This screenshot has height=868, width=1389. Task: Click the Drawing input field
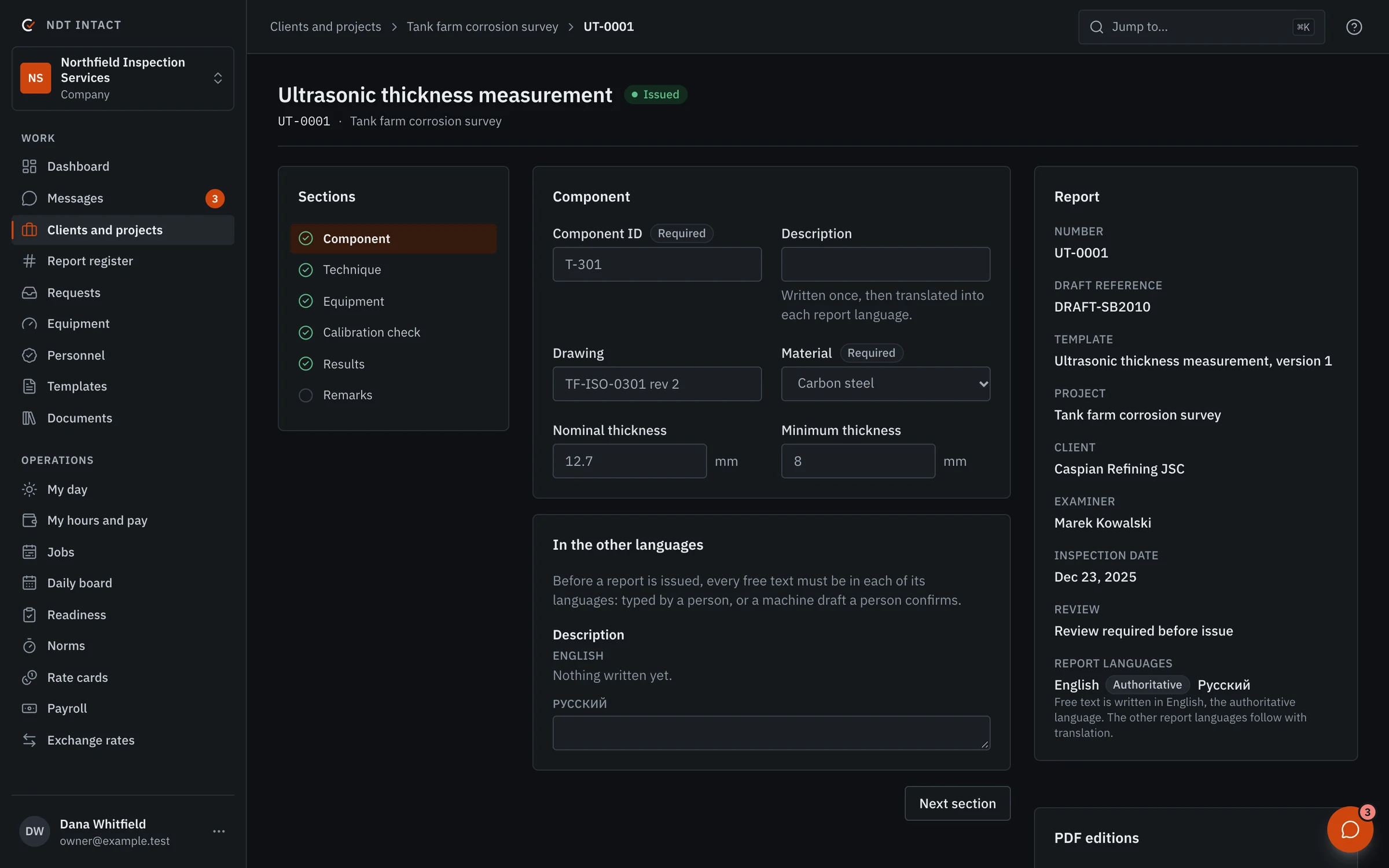657,384
